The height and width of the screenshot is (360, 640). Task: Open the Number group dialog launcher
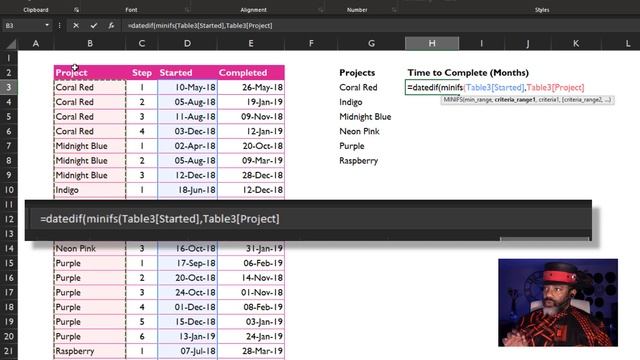pos(394,10)
